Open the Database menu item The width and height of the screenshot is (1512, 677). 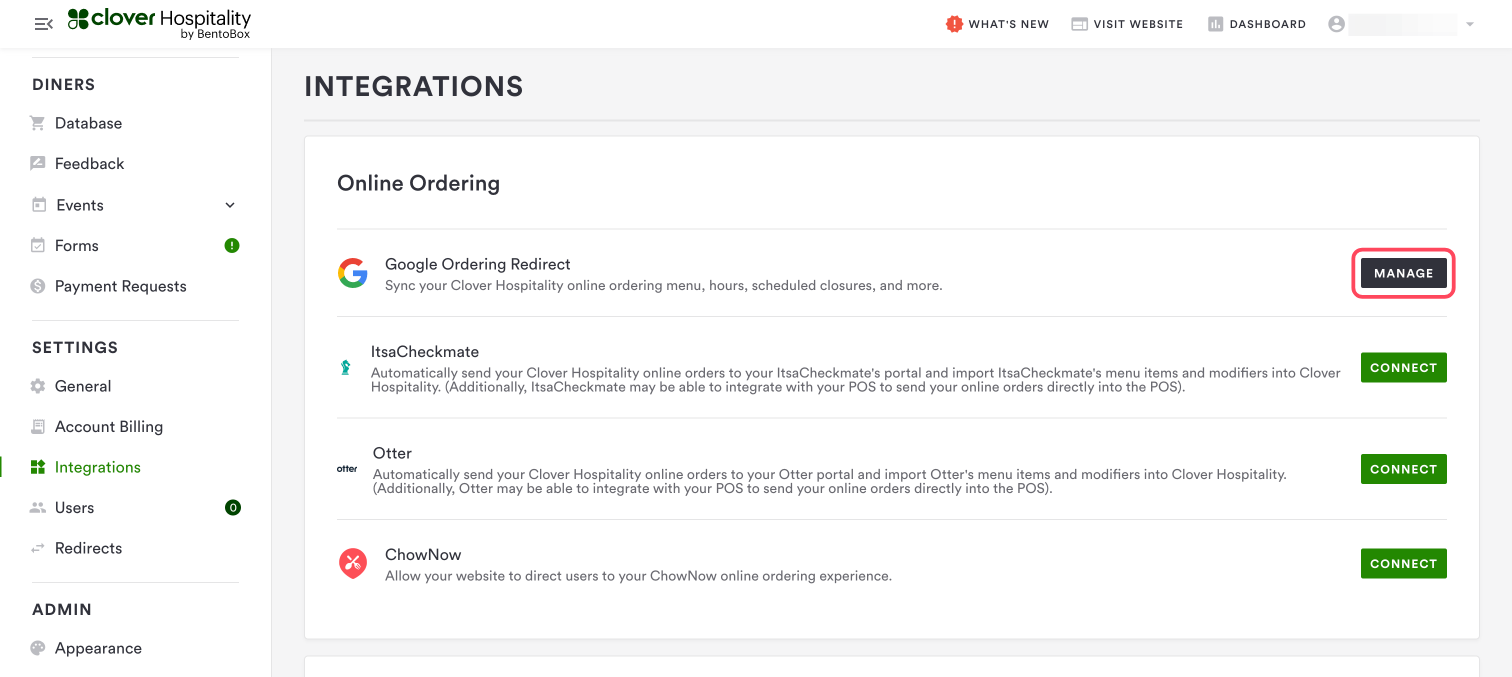click(88, 123)
